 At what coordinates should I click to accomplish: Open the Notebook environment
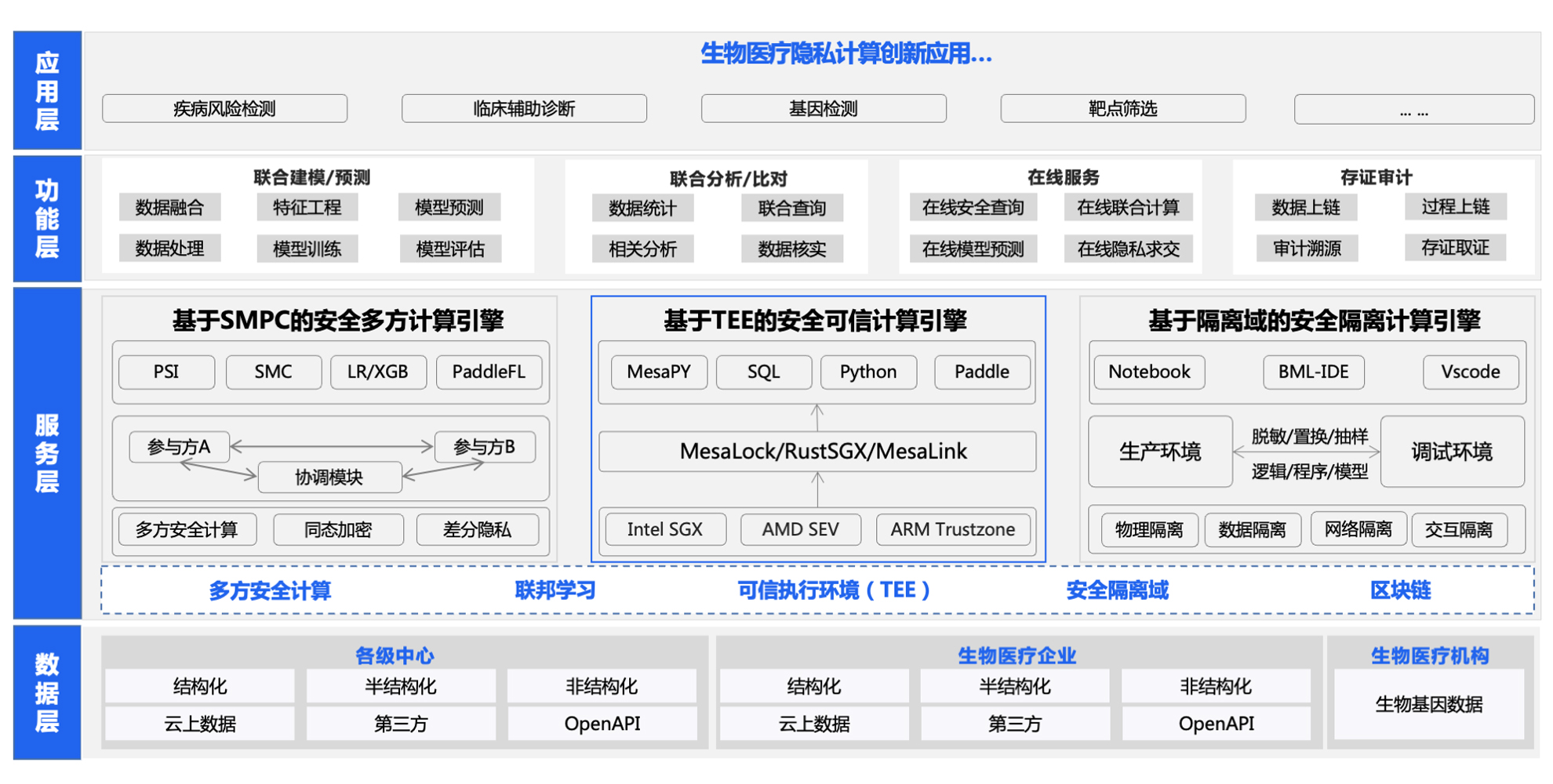(x=1147, y=372)
